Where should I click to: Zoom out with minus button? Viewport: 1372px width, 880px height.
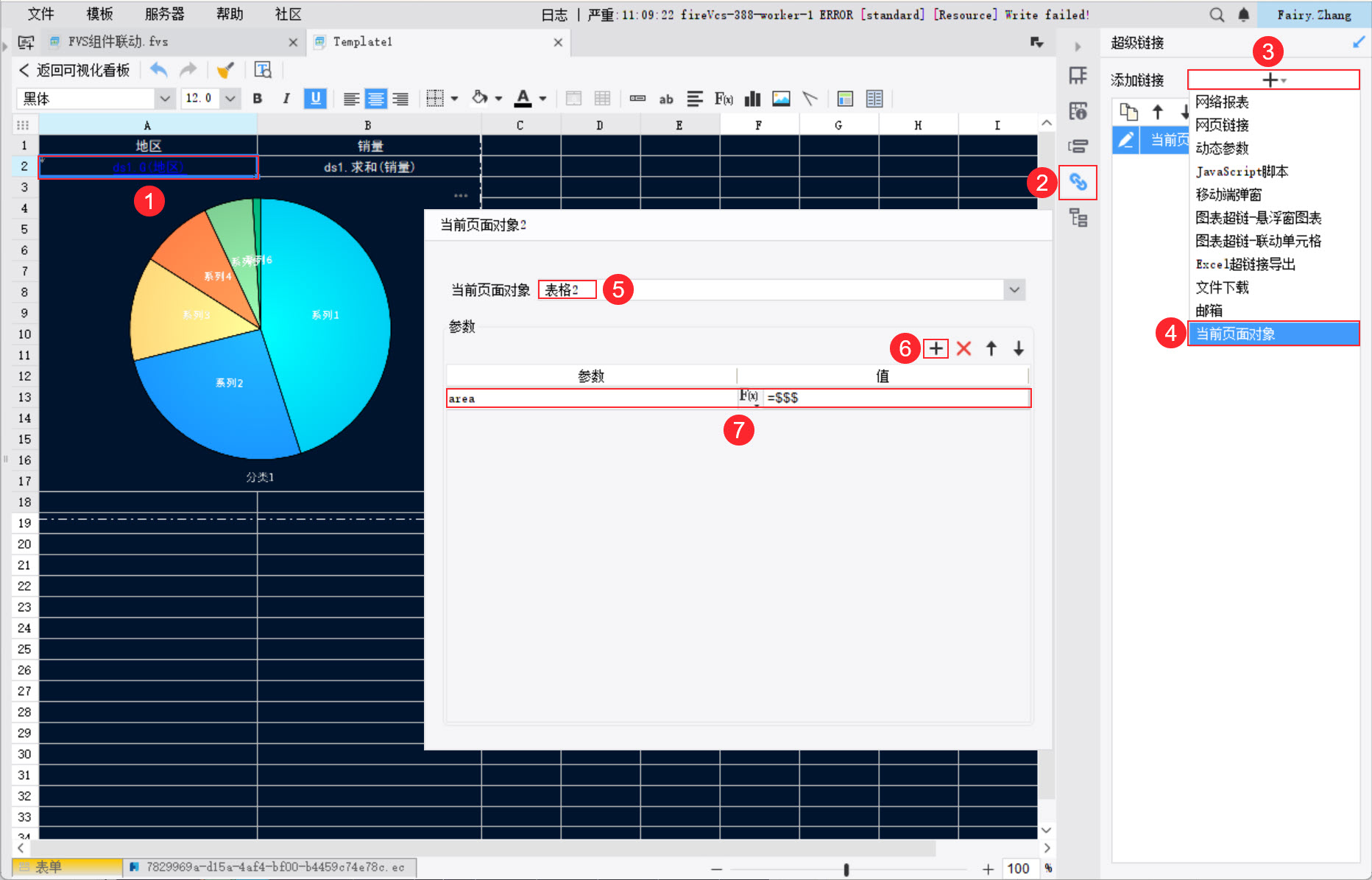coord(716,869)
